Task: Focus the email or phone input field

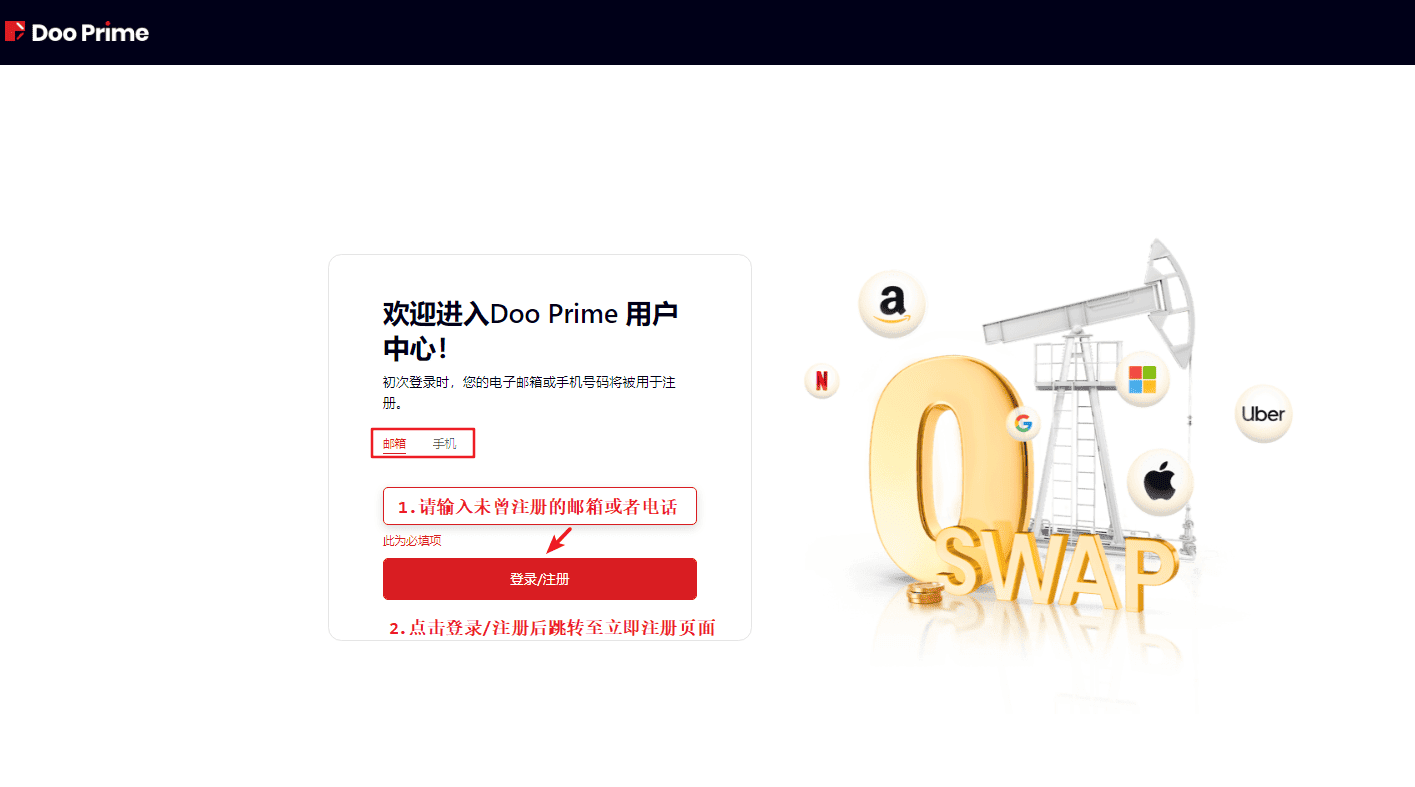Action: 540,506
